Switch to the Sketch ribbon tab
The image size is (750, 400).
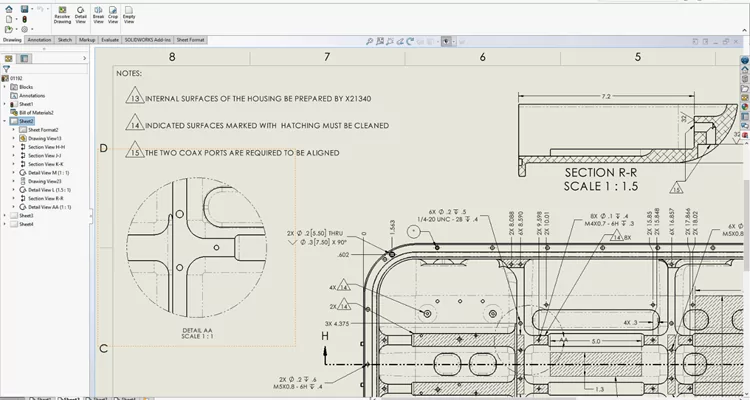coord(65,40)
